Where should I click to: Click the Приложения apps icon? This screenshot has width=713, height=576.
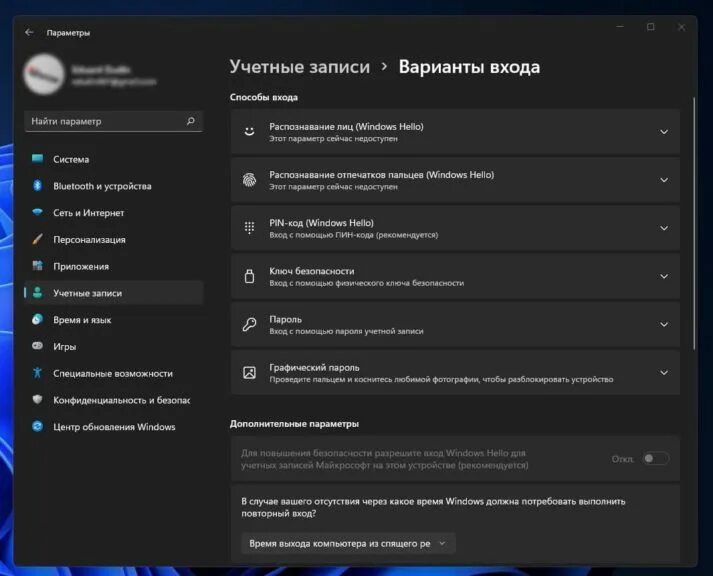tap(38, 266)
